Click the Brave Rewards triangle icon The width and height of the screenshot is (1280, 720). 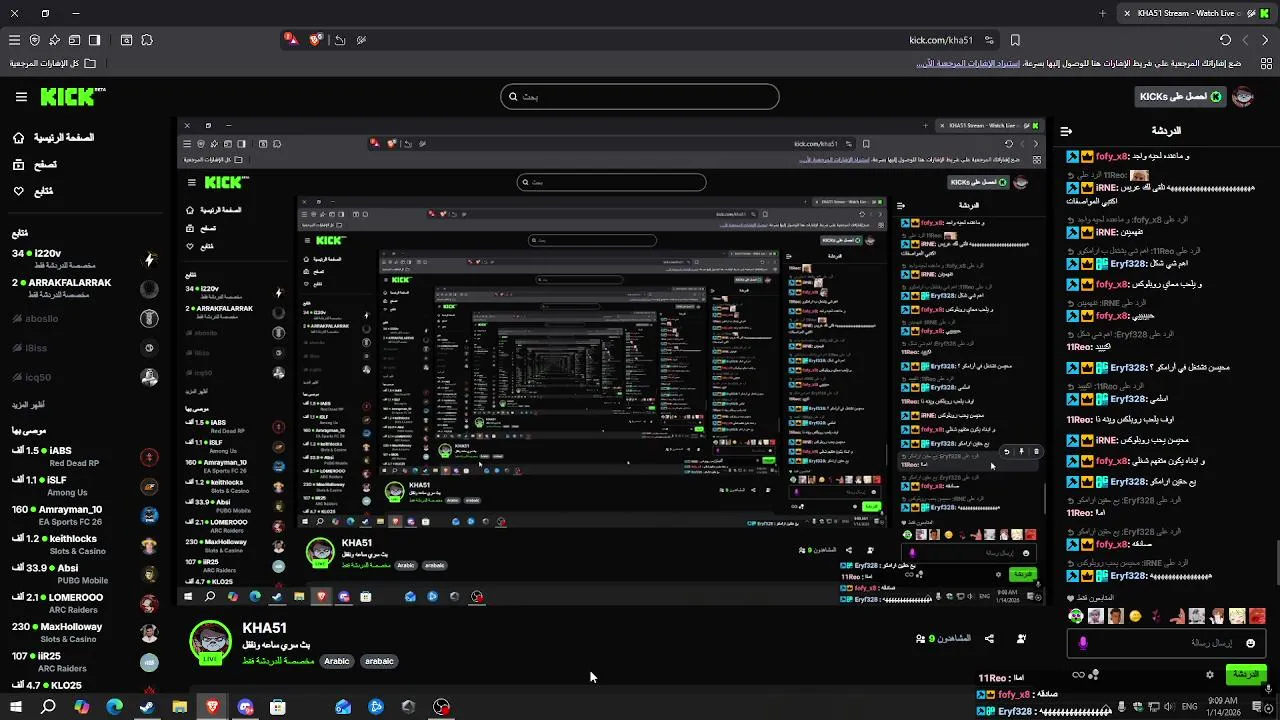pyautogui.click(x=291, y=39)
